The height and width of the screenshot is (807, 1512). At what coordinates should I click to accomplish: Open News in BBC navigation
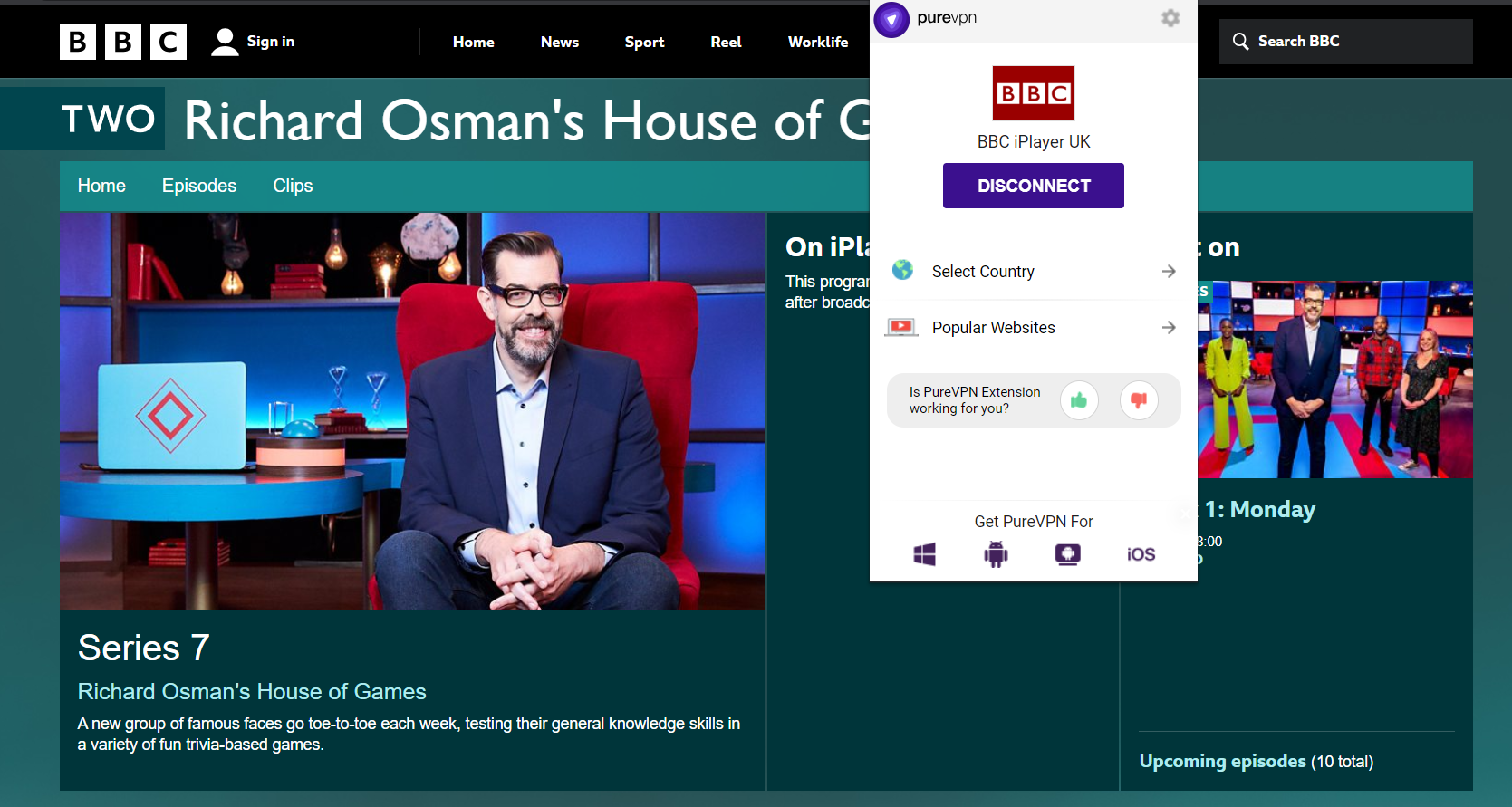pyautogui.click(x=560, y=42)
